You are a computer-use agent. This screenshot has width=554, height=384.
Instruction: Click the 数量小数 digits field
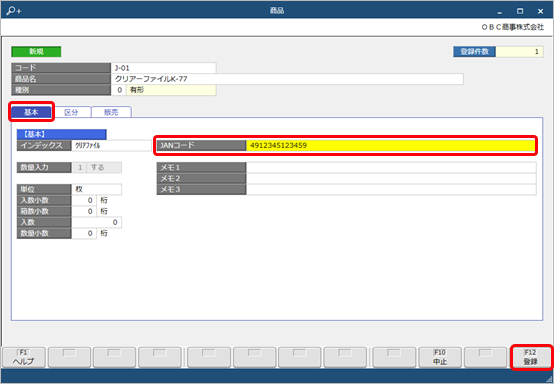coord(84,233)
